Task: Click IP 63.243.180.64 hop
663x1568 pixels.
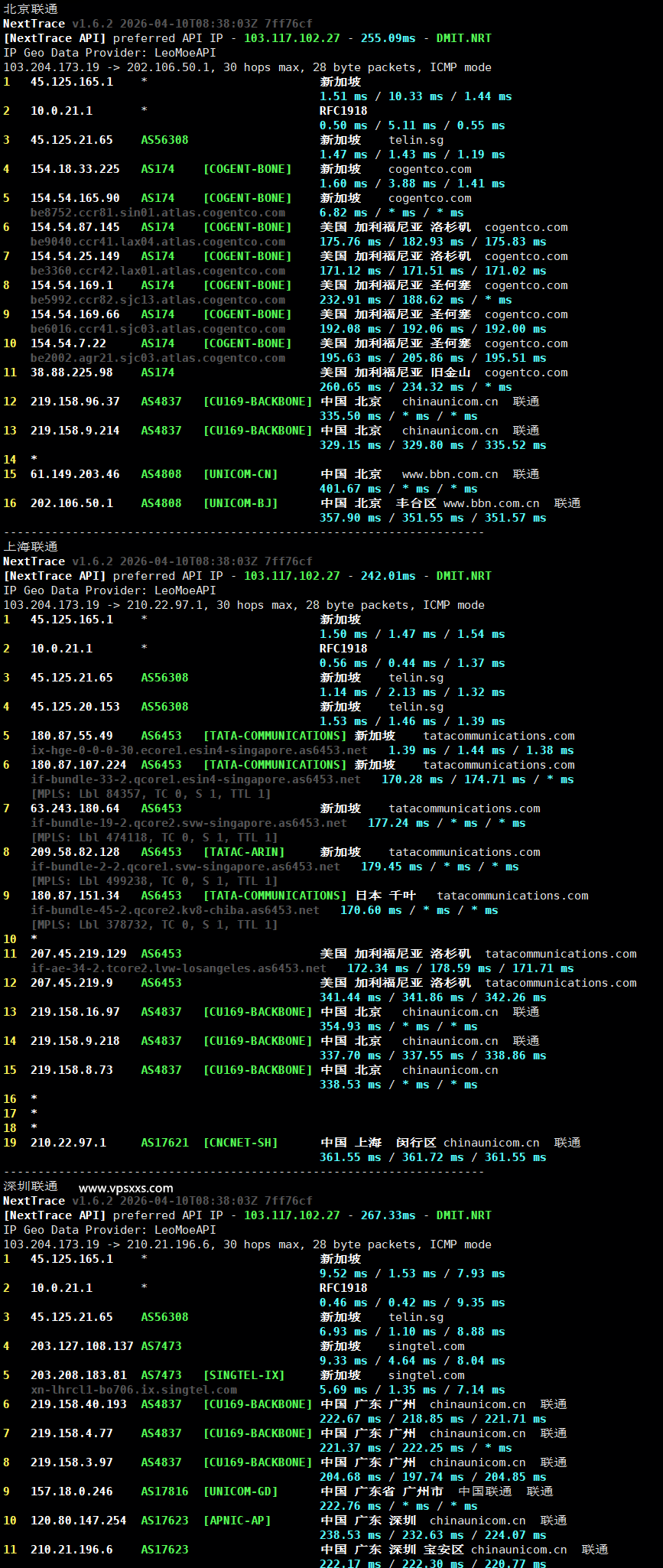Action: tap(75, 808)
